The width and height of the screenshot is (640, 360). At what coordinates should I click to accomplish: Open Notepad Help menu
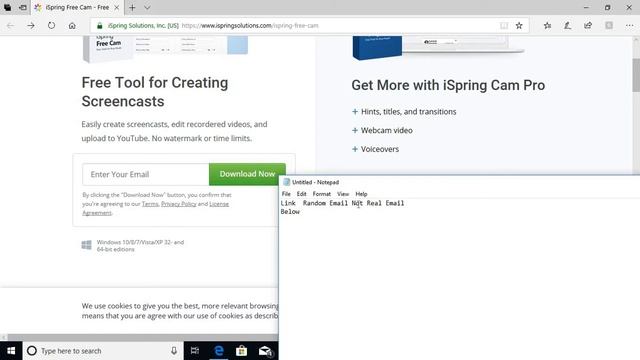pos(361,194)
